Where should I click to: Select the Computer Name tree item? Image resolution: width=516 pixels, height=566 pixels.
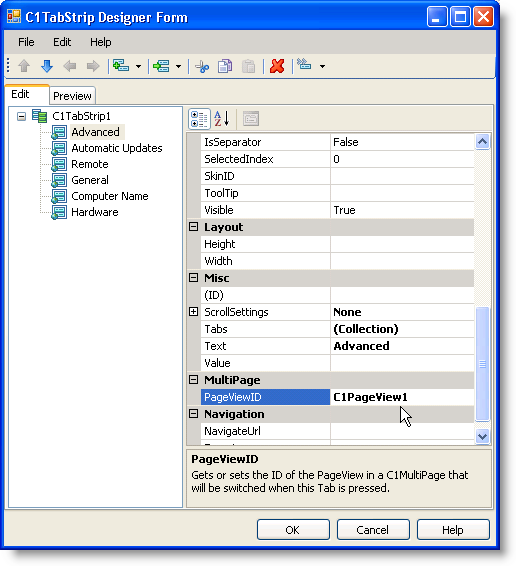pos(110,196)
